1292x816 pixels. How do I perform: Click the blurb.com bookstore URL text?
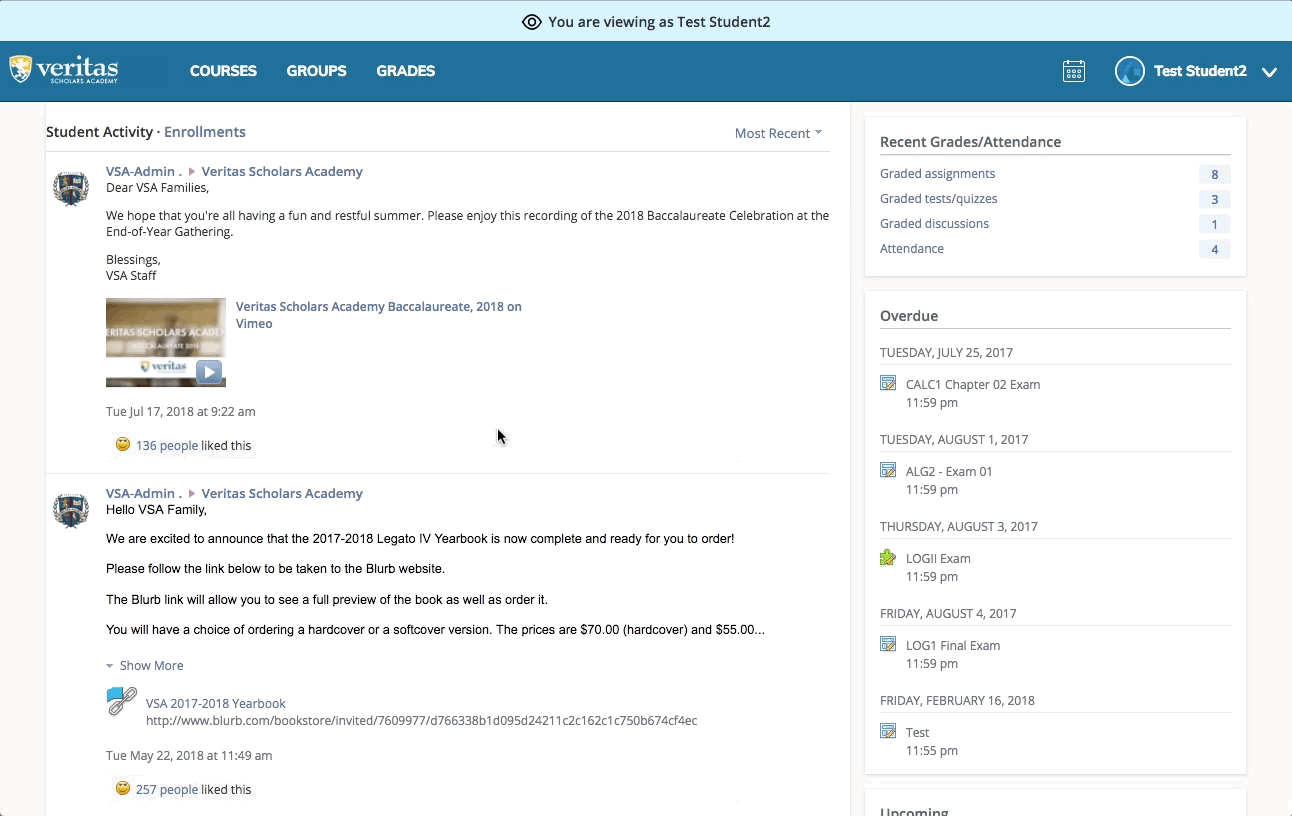tap(422, 721)
